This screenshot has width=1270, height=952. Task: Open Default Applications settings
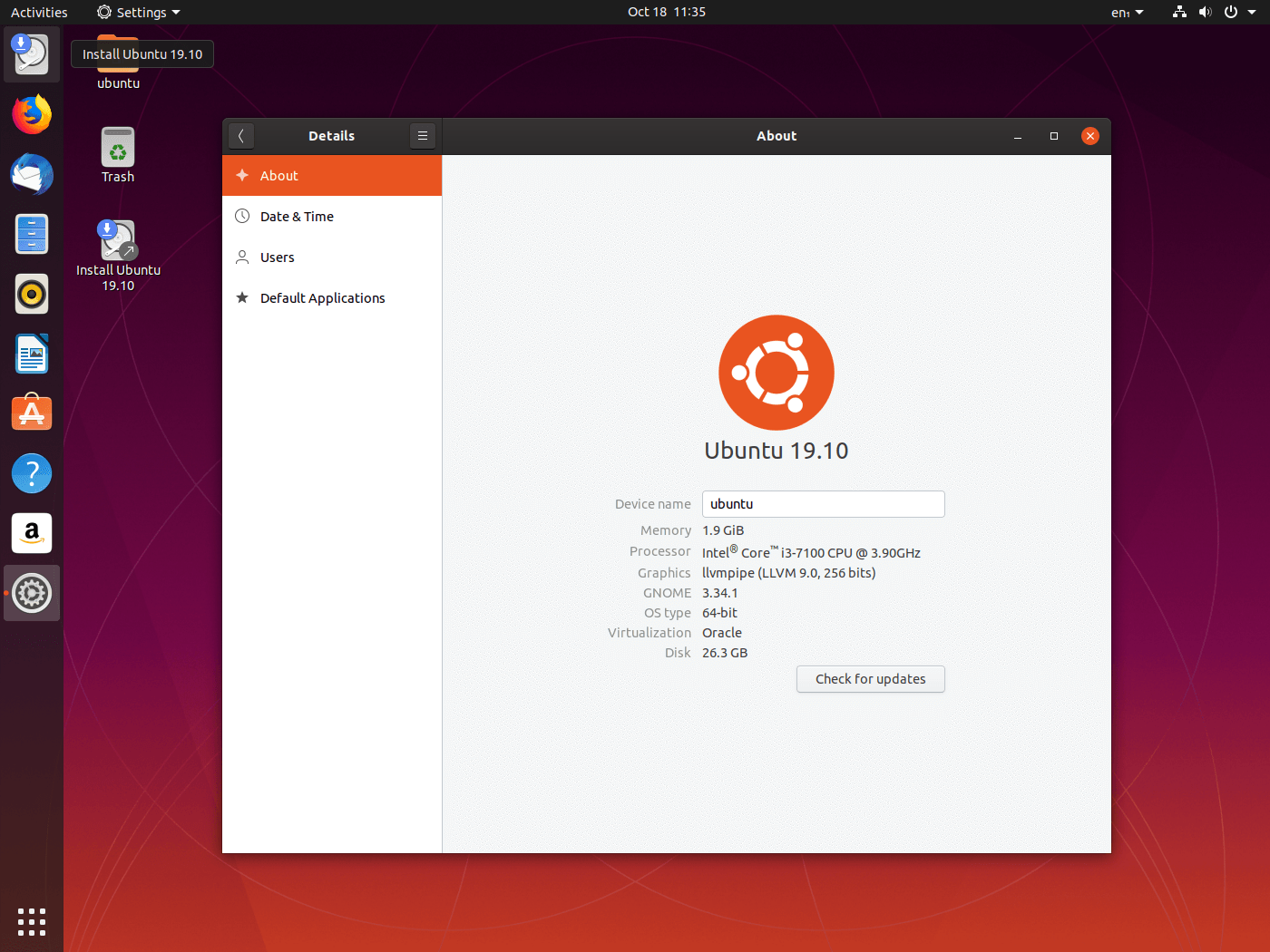pos(332,298)
